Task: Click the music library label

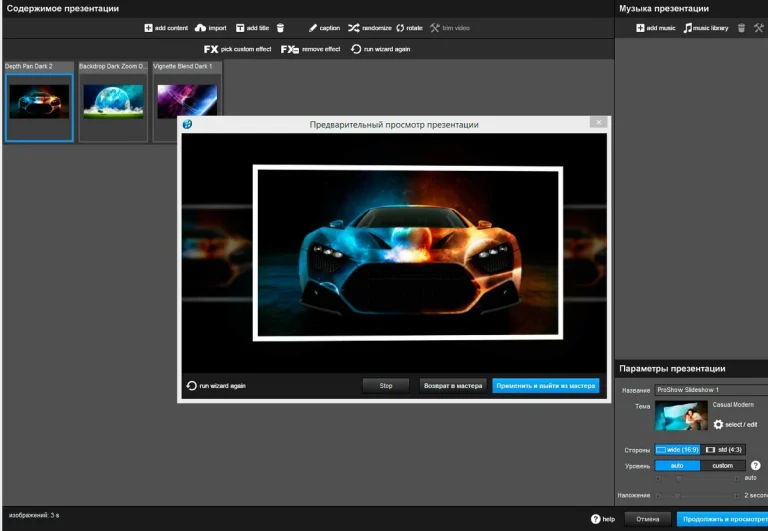Action: 711,28
